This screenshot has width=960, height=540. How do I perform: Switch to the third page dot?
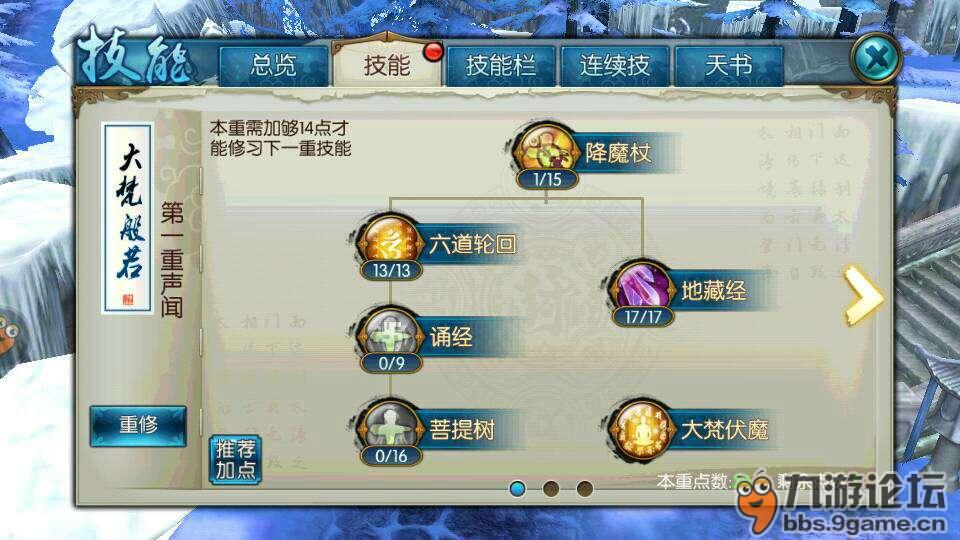(585, 489)
